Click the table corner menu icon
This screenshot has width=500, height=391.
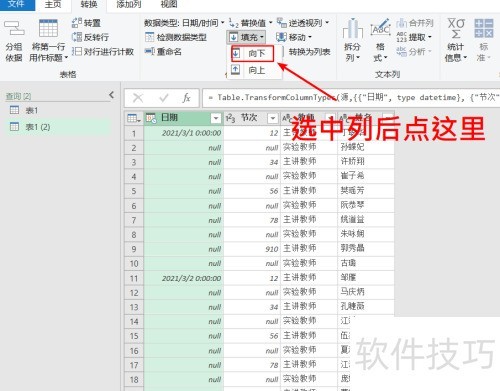[x=134, y=118]
